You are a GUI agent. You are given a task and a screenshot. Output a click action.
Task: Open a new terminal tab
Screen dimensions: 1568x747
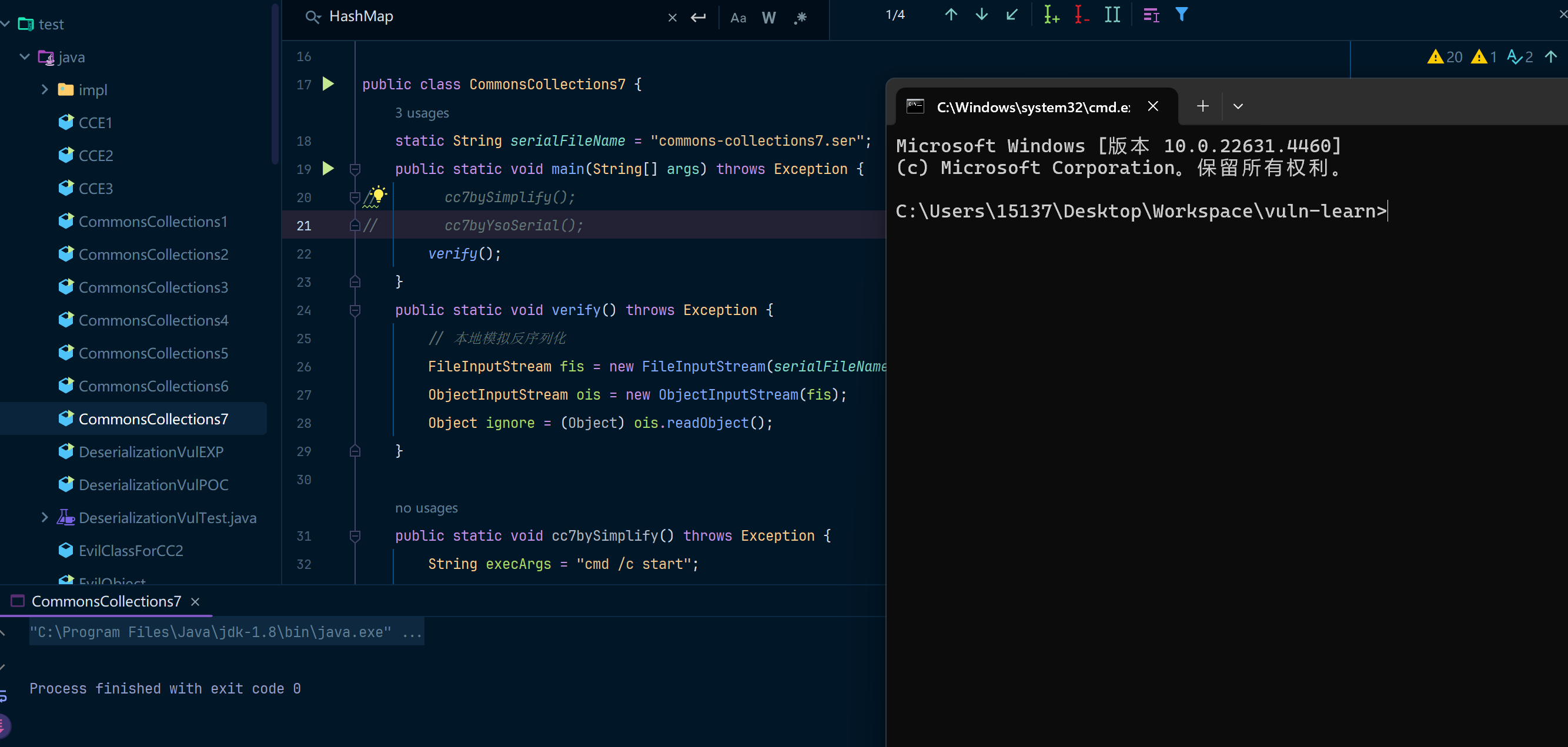coord(1202,106)
